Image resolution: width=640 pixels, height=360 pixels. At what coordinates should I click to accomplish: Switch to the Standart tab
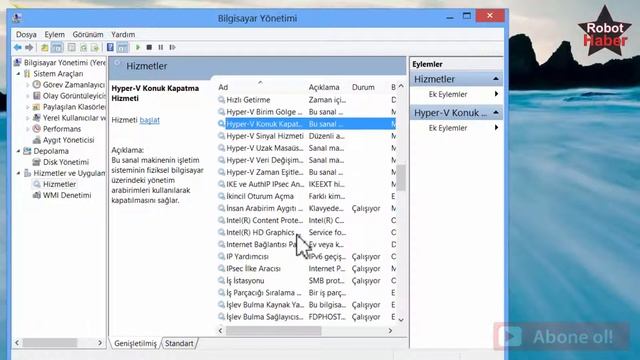179,343
